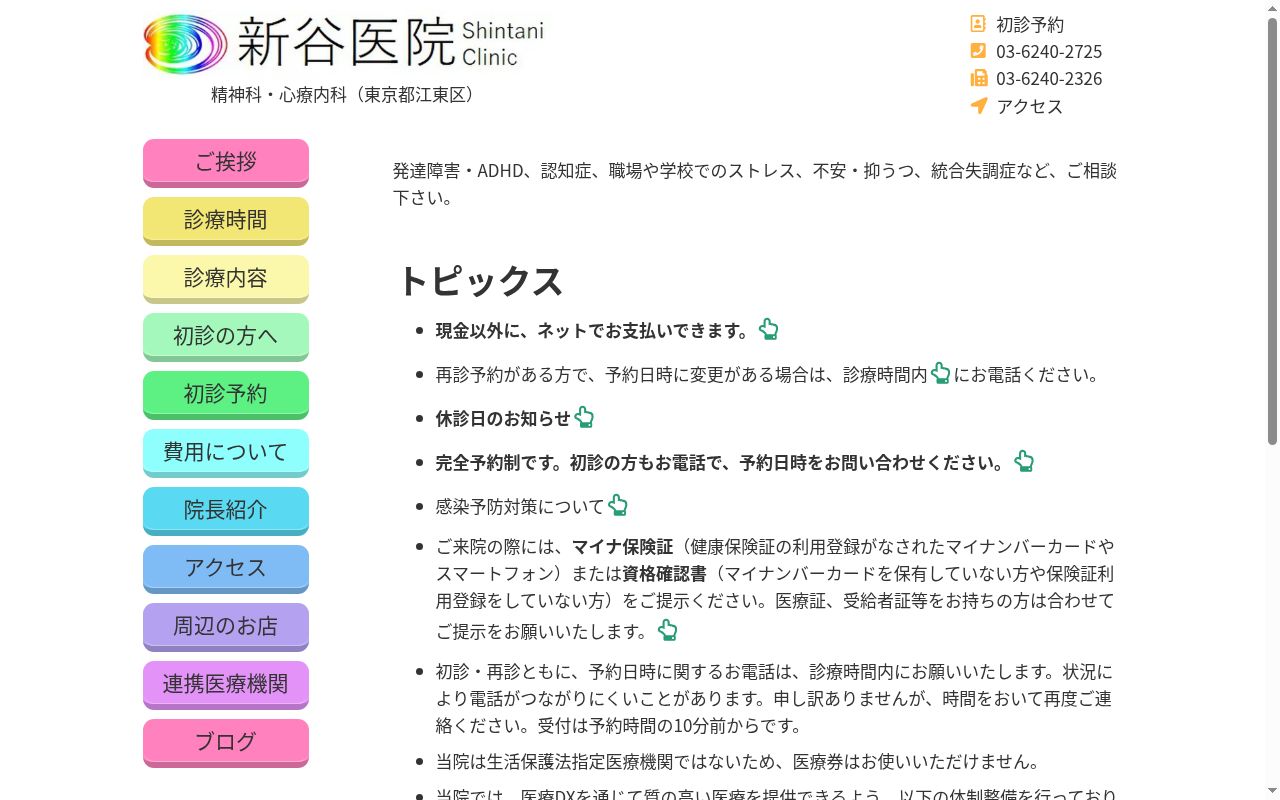Click the pointing hand after 感染予防対策について
The height and width of the screenshot is (800, 1280).
(618, 505)
